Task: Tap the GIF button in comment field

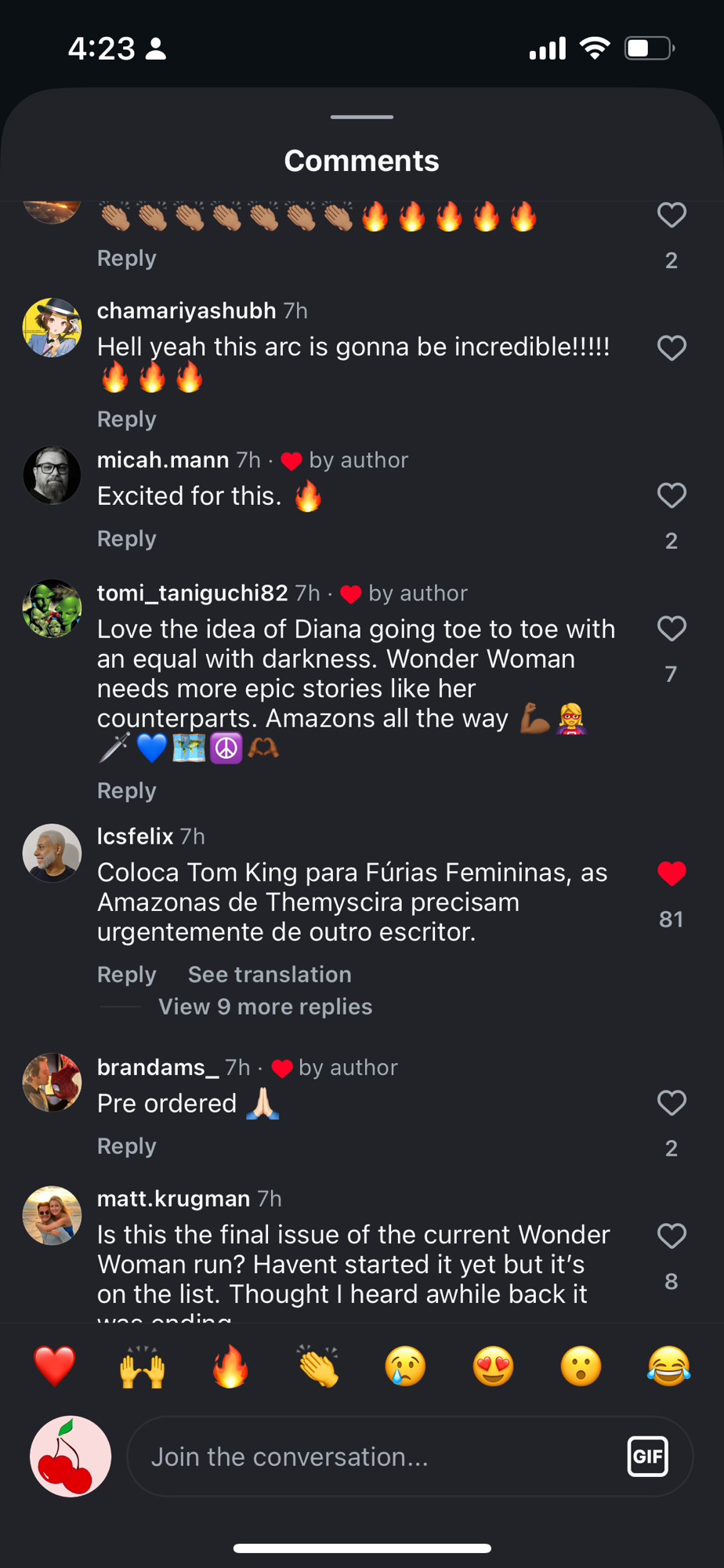Action: (647, 1457)
